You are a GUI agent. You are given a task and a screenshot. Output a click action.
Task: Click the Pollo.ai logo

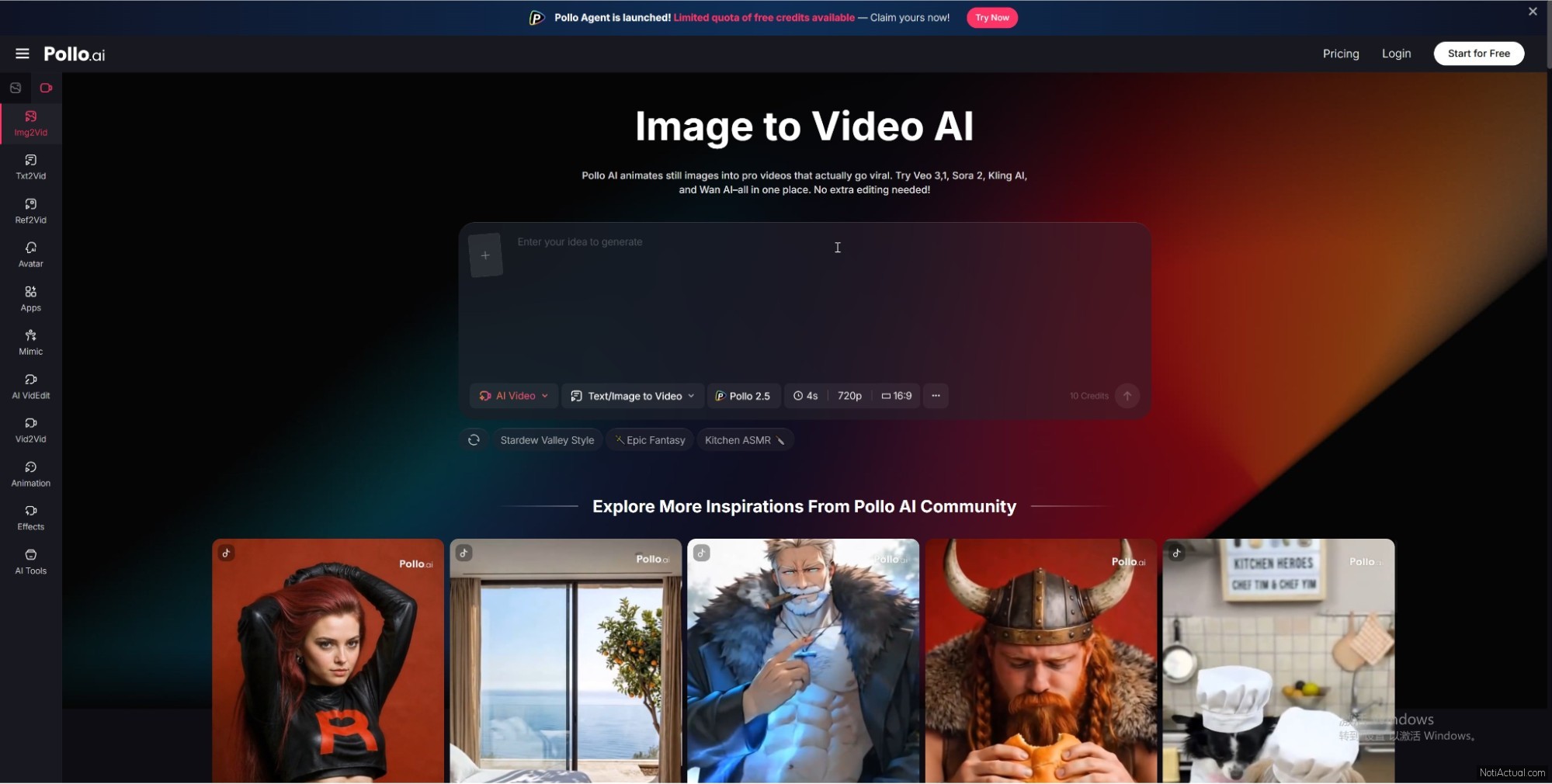[75, 54]
